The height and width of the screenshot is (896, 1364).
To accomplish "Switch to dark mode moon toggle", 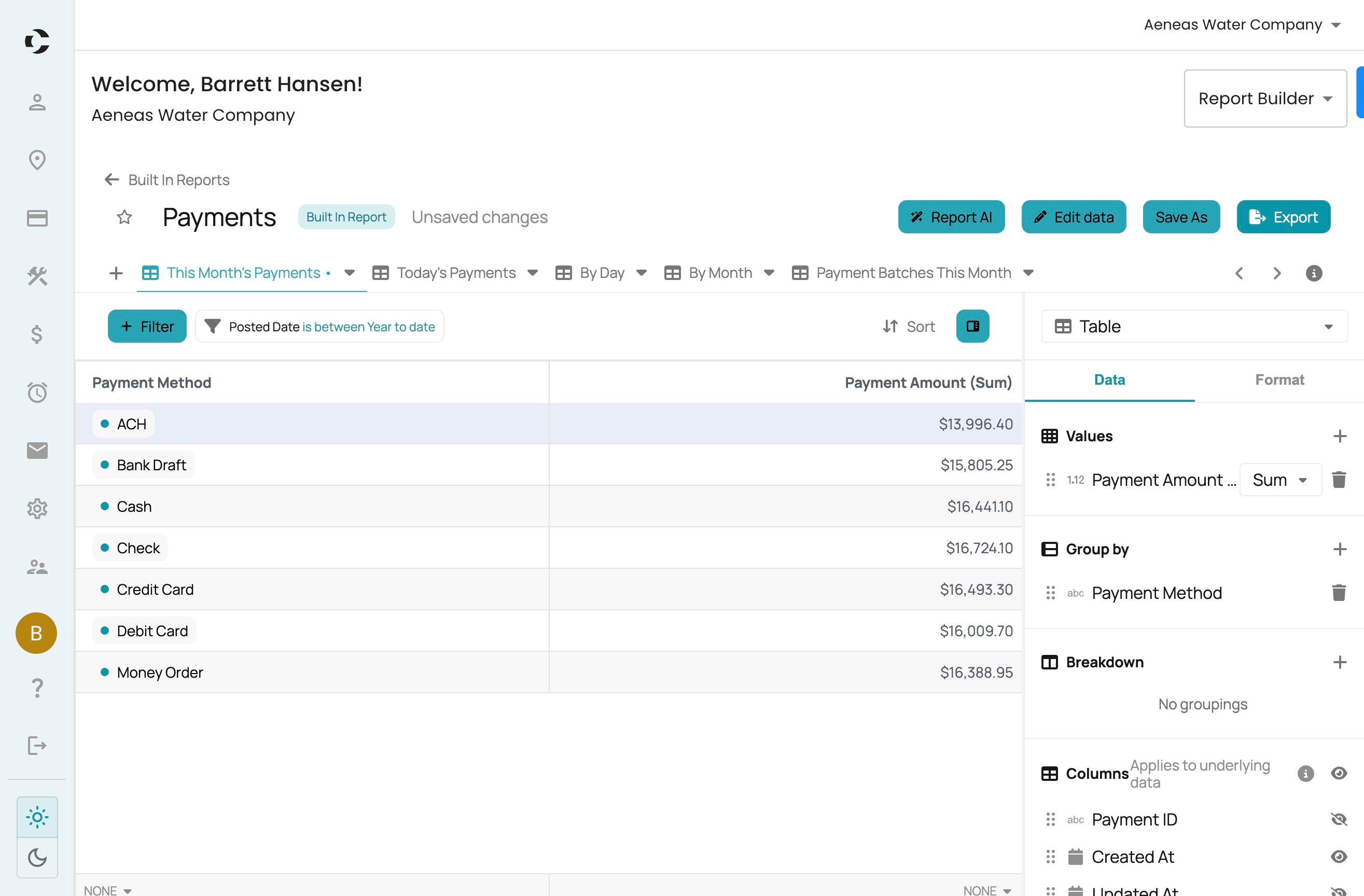I will 37,858.
